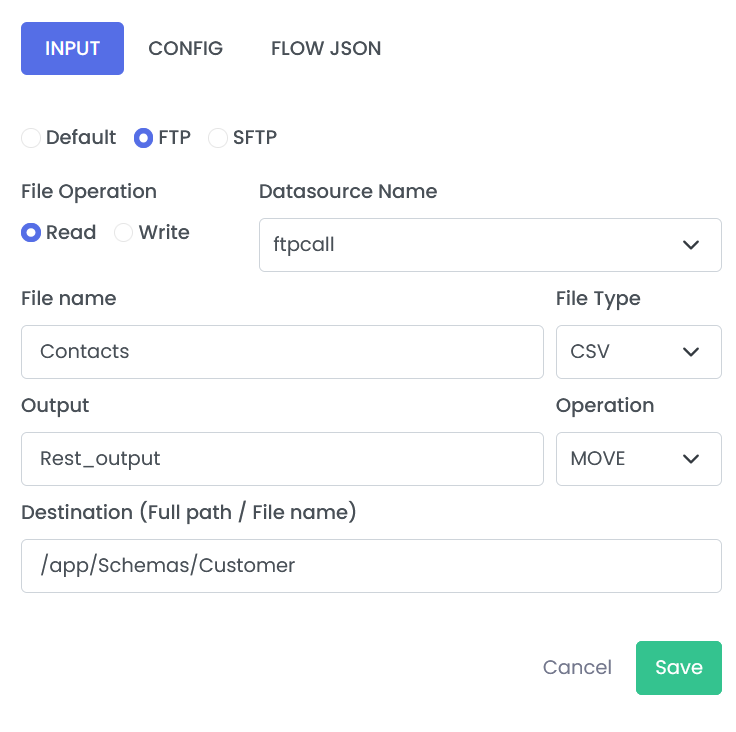Click into the Destination path input field
The width and height of the screenshot is (736, 732).
click(x=371, y=566)
